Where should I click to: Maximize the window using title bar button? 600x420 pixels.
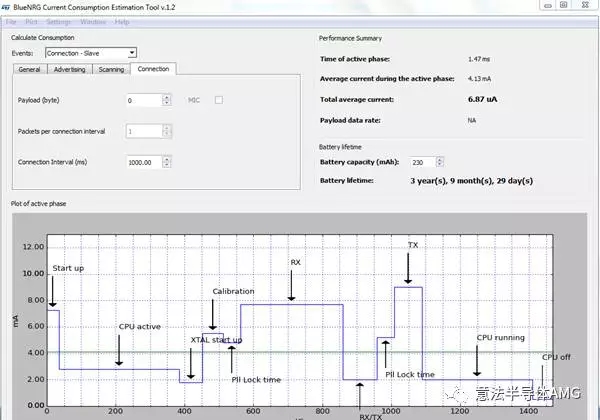(564, 5)
